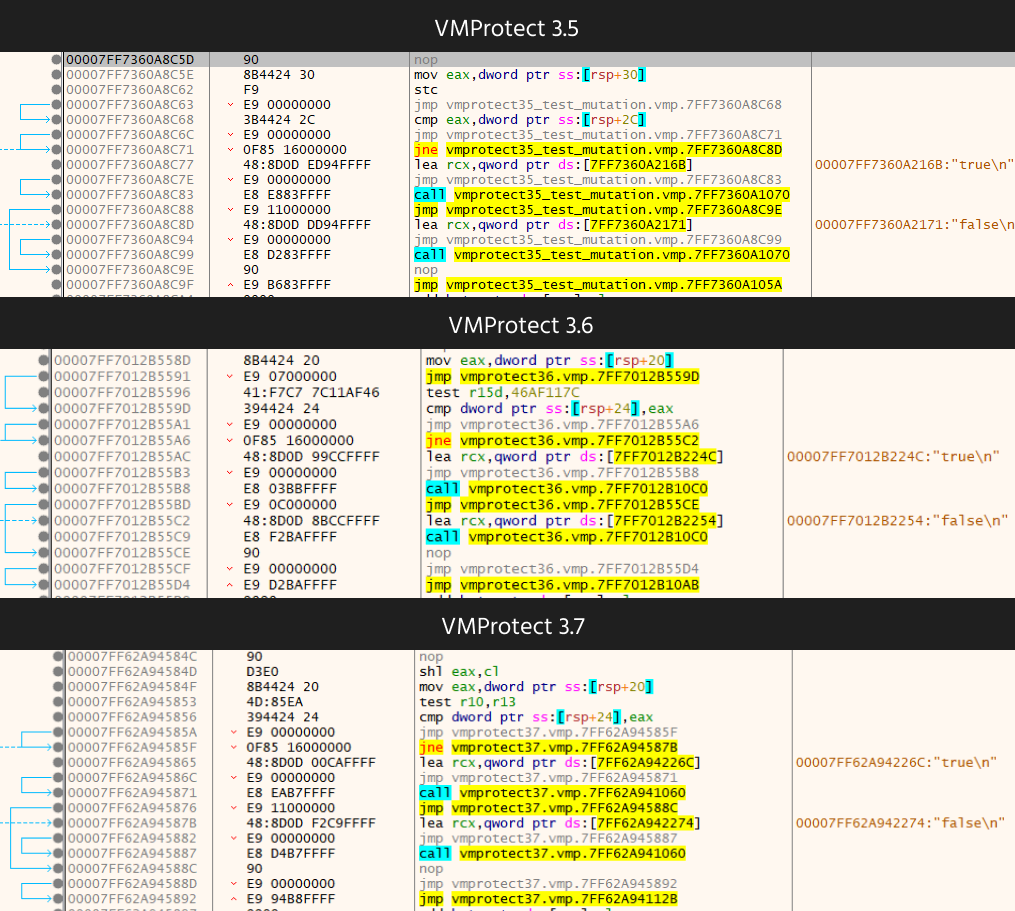Viewport: 1015px width, 911px height.
Task: Click jump-direction chevron on row 00007FF62A945892
Action: (x=234, y=899)
